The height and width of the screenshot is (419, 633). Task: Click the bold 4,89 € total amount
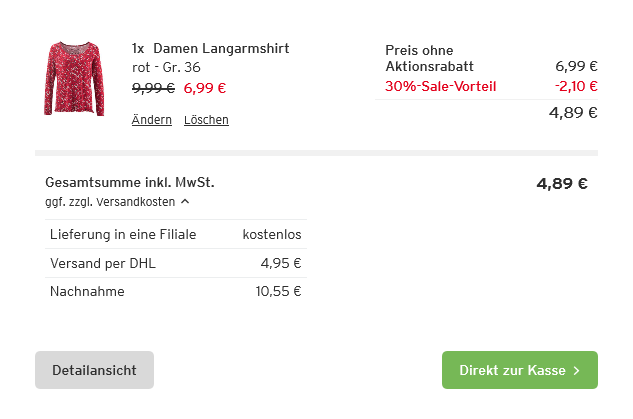coord(562,183)
